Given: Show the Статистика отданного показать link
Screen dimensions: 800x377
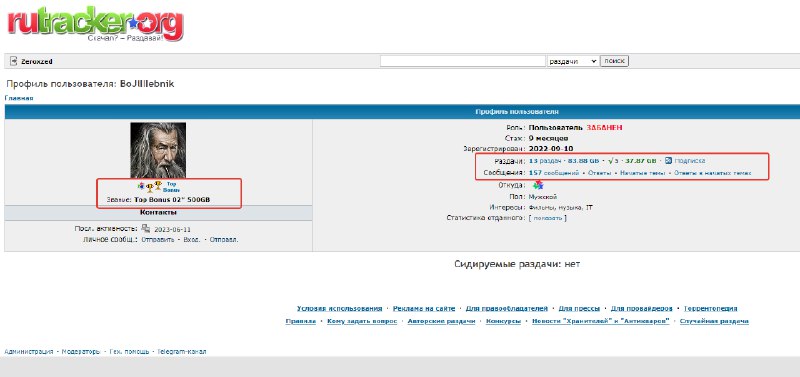Looking at the screenshot, I should [x=547, y=218].
